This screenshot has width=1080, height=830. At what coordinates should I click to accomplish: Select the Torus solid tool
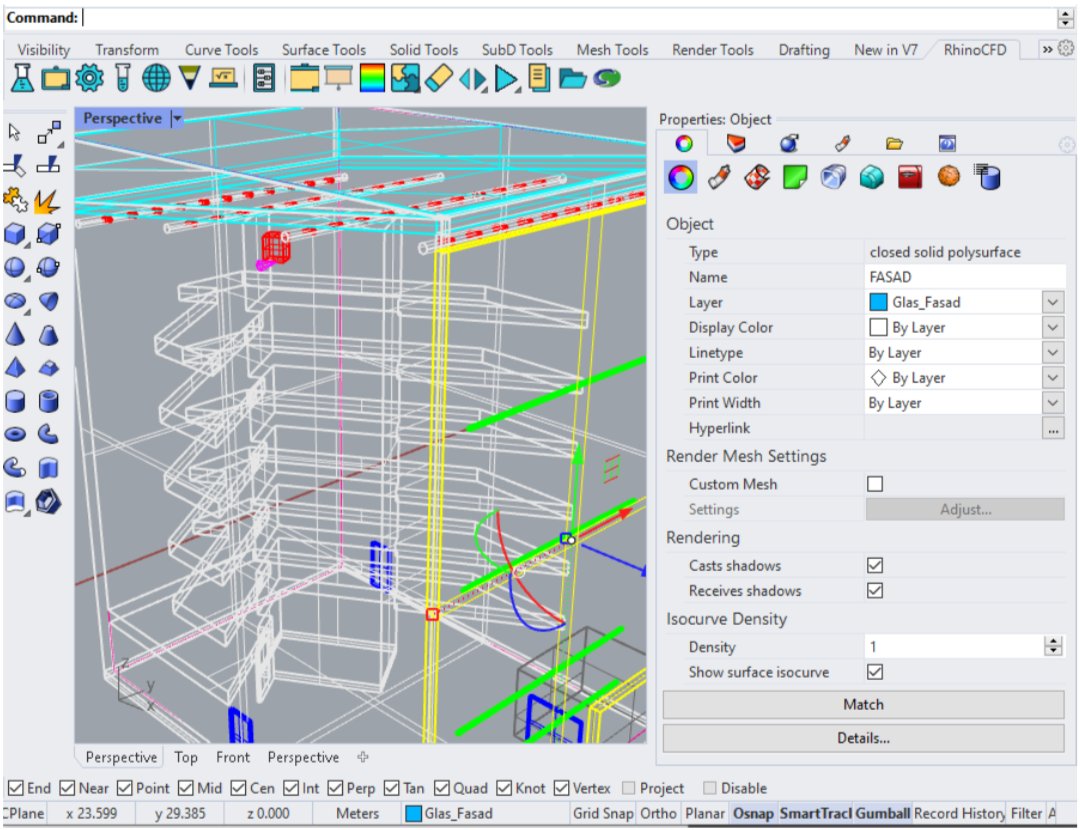coord(15,434)
